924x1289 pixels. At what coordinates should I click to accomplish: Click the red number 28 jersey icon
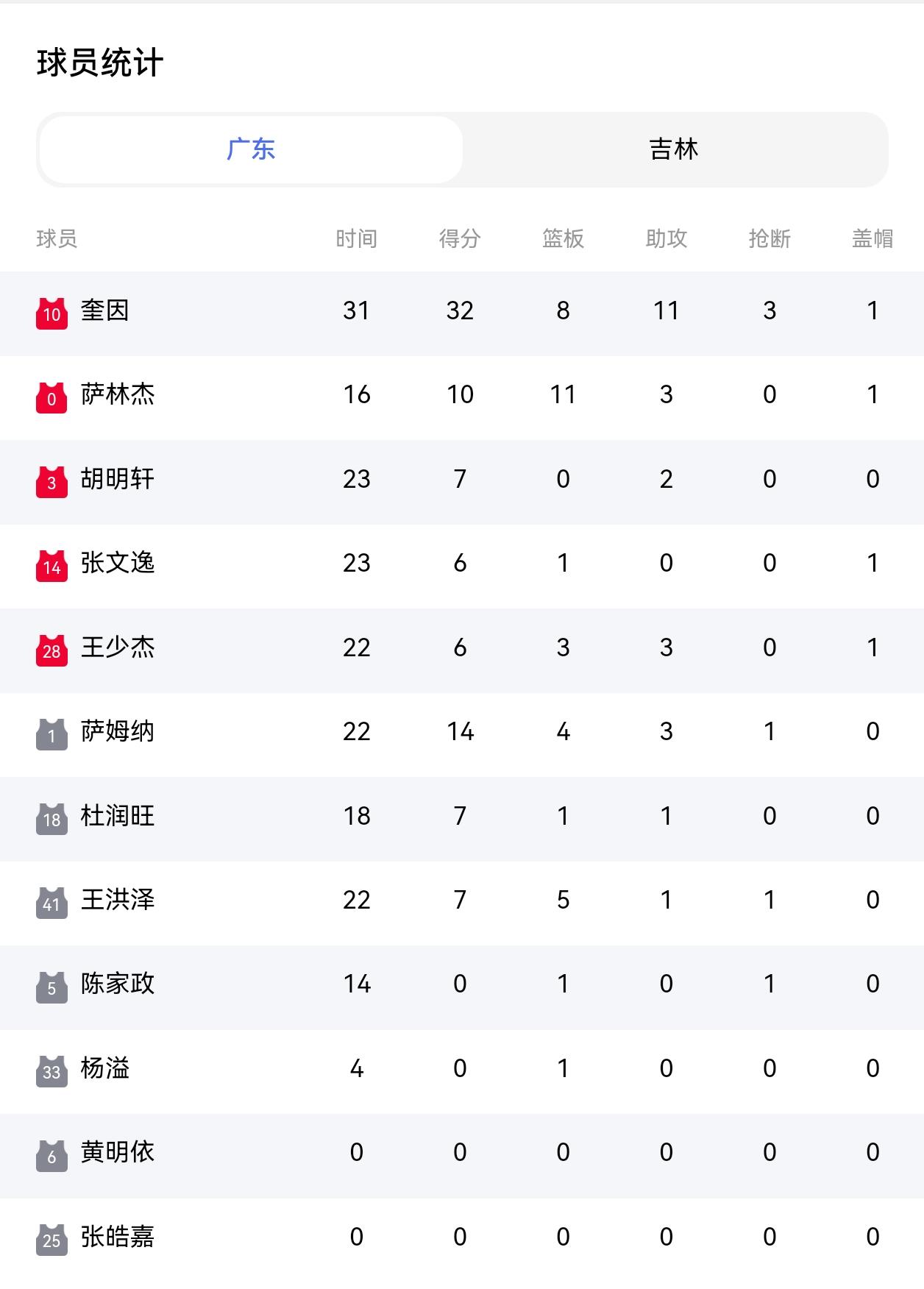pos(51,650)
